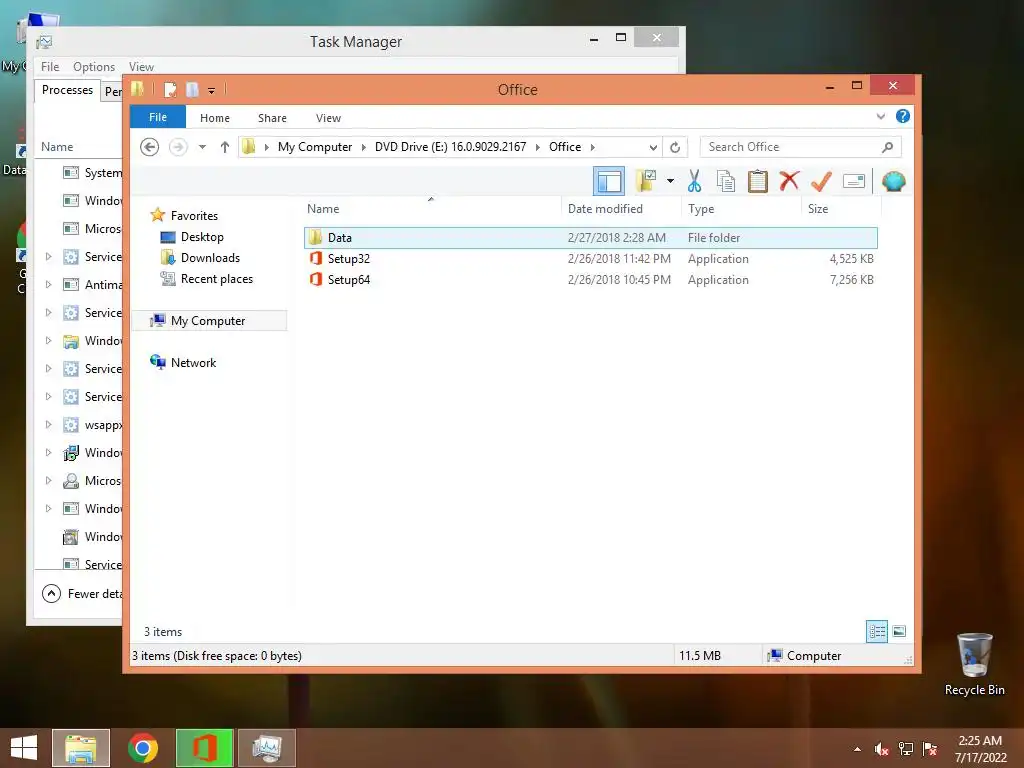Image resolution: width=1024 pixels, height=768 pixels.
Task: Open Desktop in navigation pane
Action: pos(202,237)
